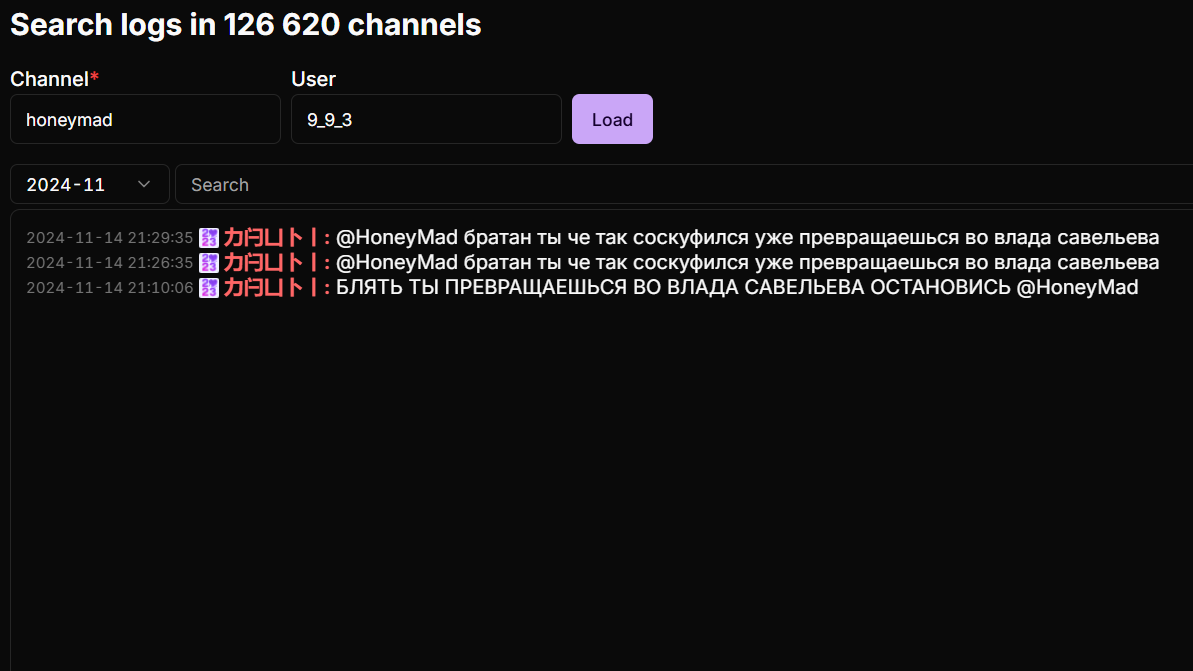Click the @HoneyMad mention in first message
The image size is (1193, 671).
(x=396, y=237)
